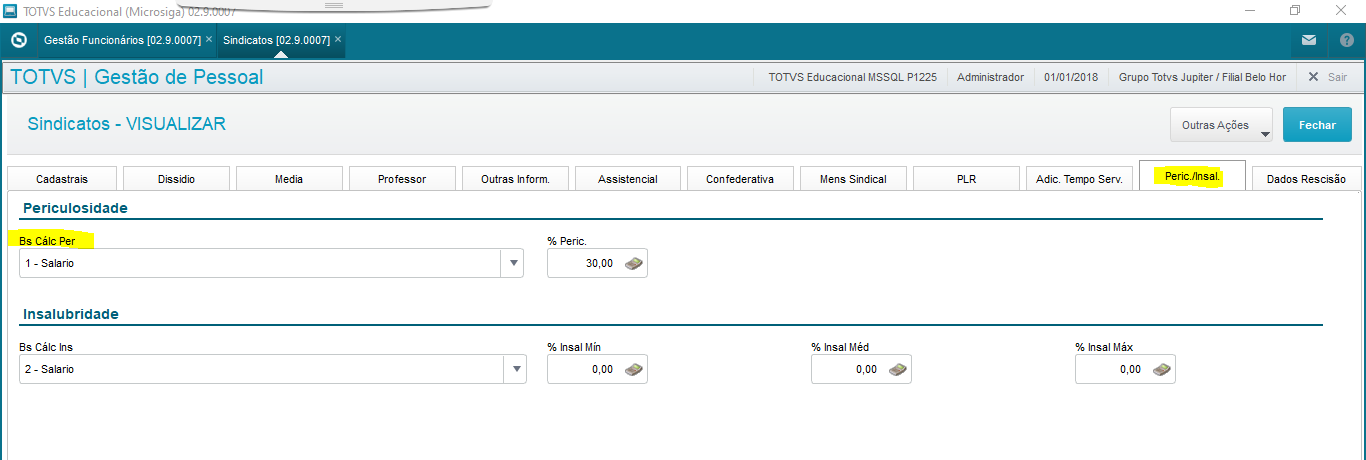Click the TOTVS home logo icon
The width and height of the screenshot is (1366, 460).
pos(18,41)
